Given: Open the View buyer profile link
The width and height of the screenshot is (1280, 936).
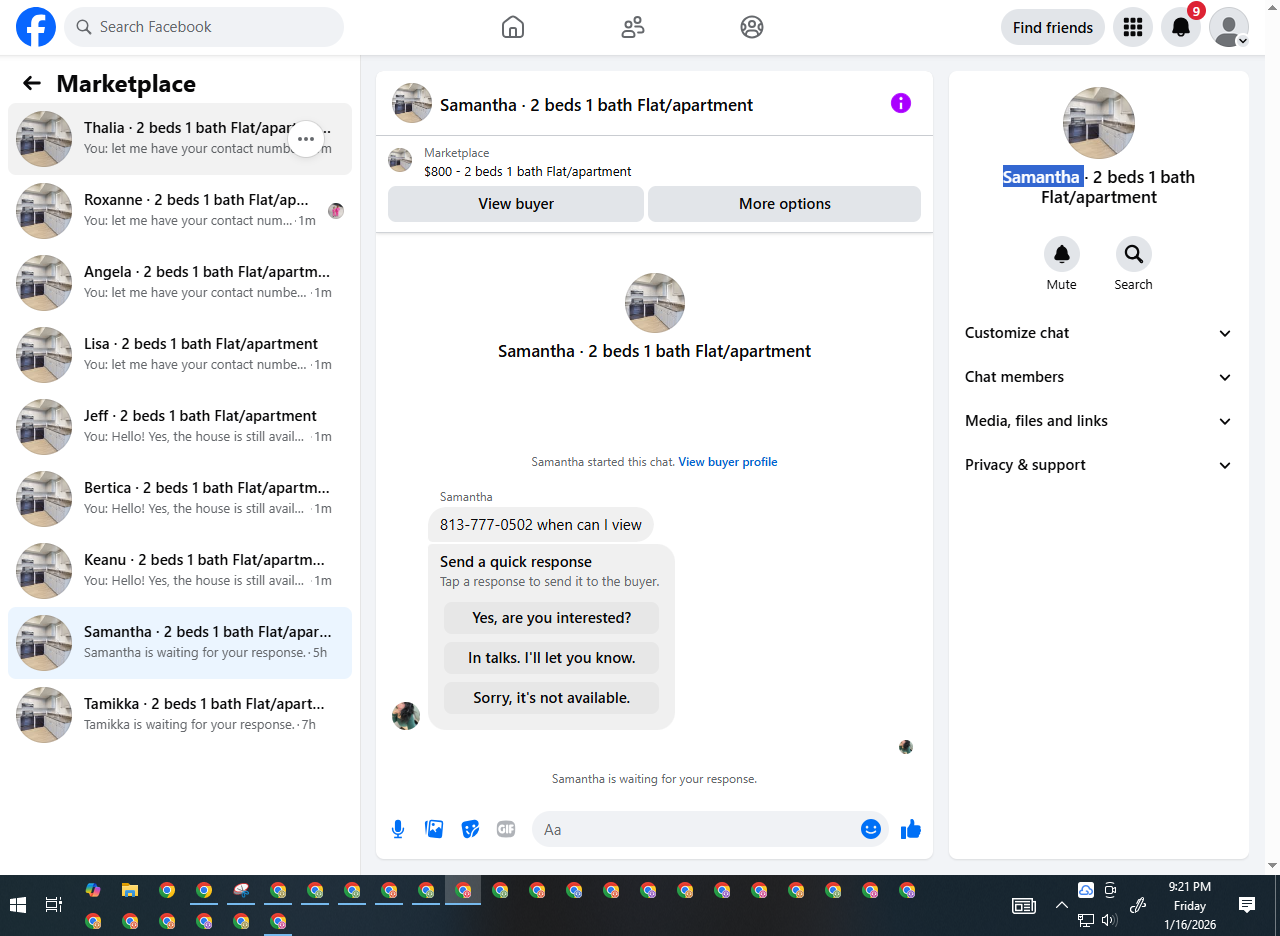Looking at the screenshot, I should pyautogui.click(x=728, y=462).
